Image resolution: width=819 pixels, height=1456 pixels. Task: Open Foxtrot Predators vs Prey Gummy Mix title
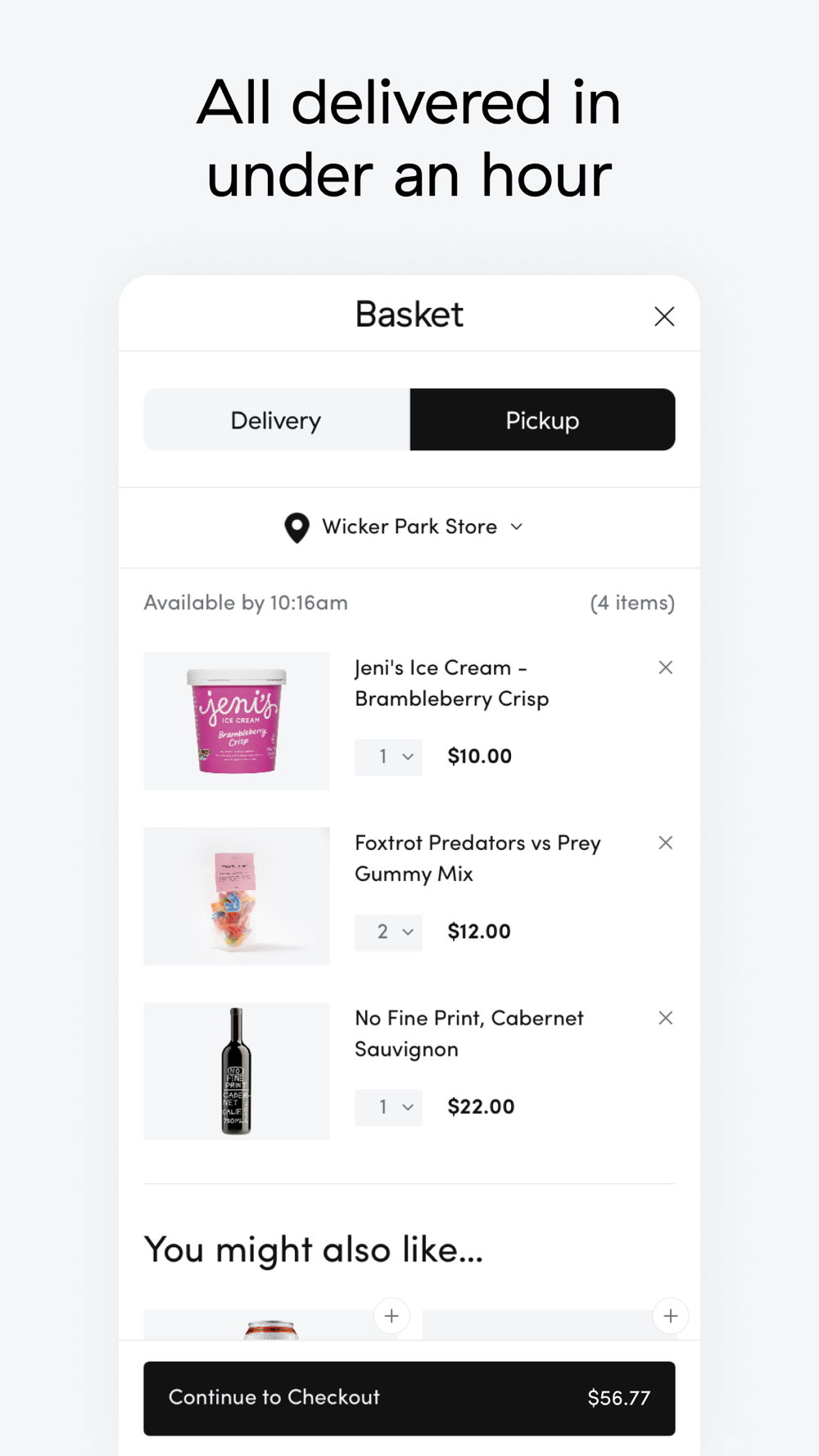(477, 858)
